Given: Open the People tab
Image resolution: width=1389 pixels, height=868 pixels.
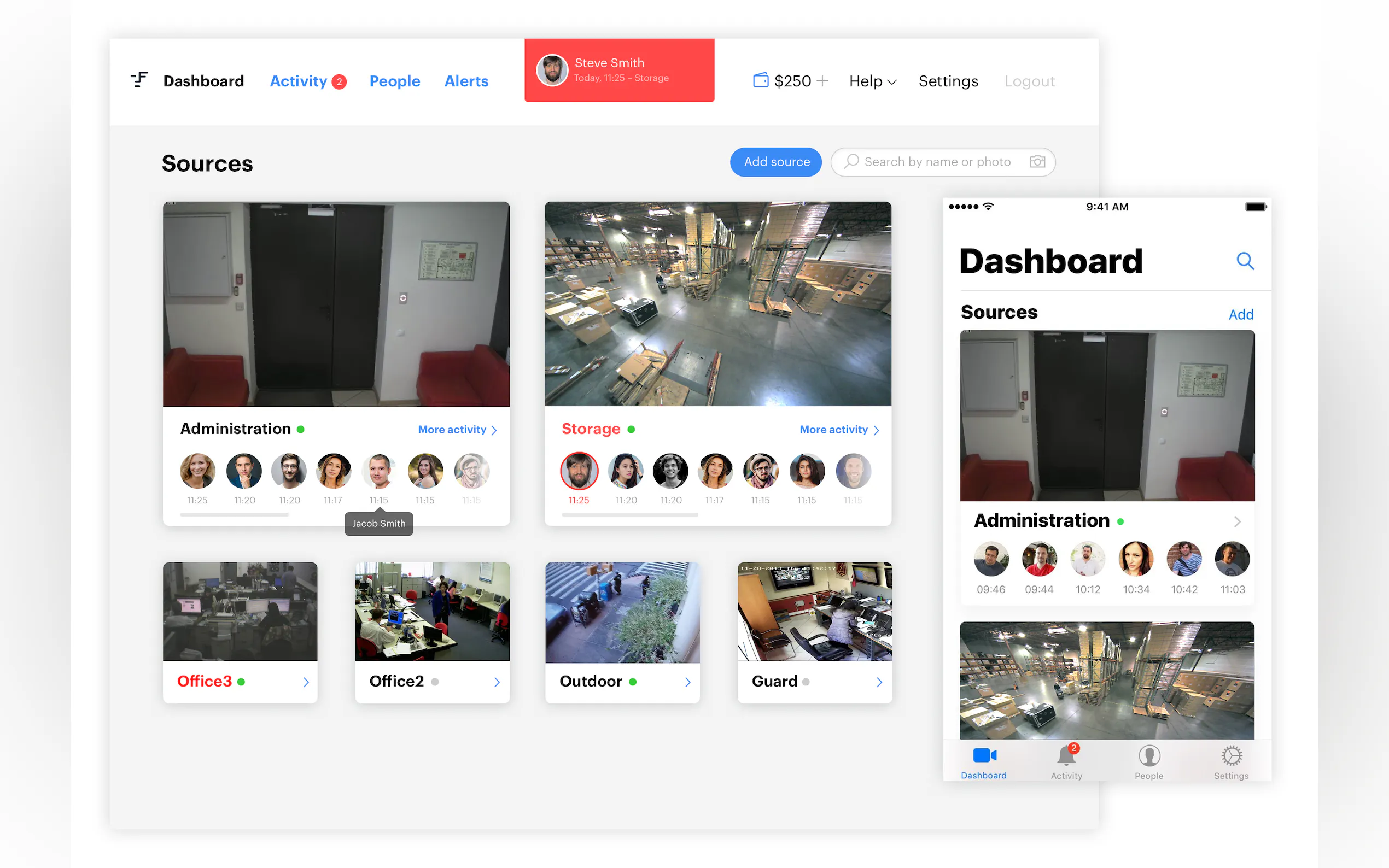Looking at the screenshot, I should [394, 81].
